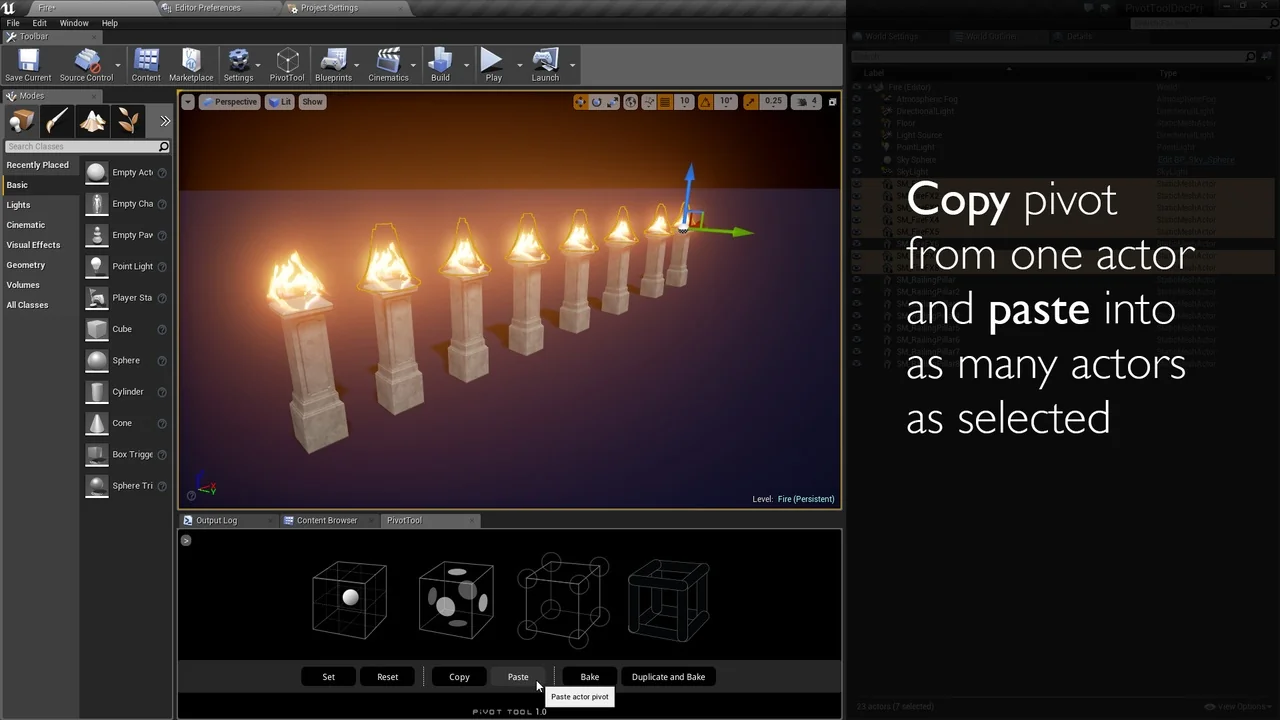Click the Build toolbar icon
The image size is (1280, 720).
[x=440, y=63]
